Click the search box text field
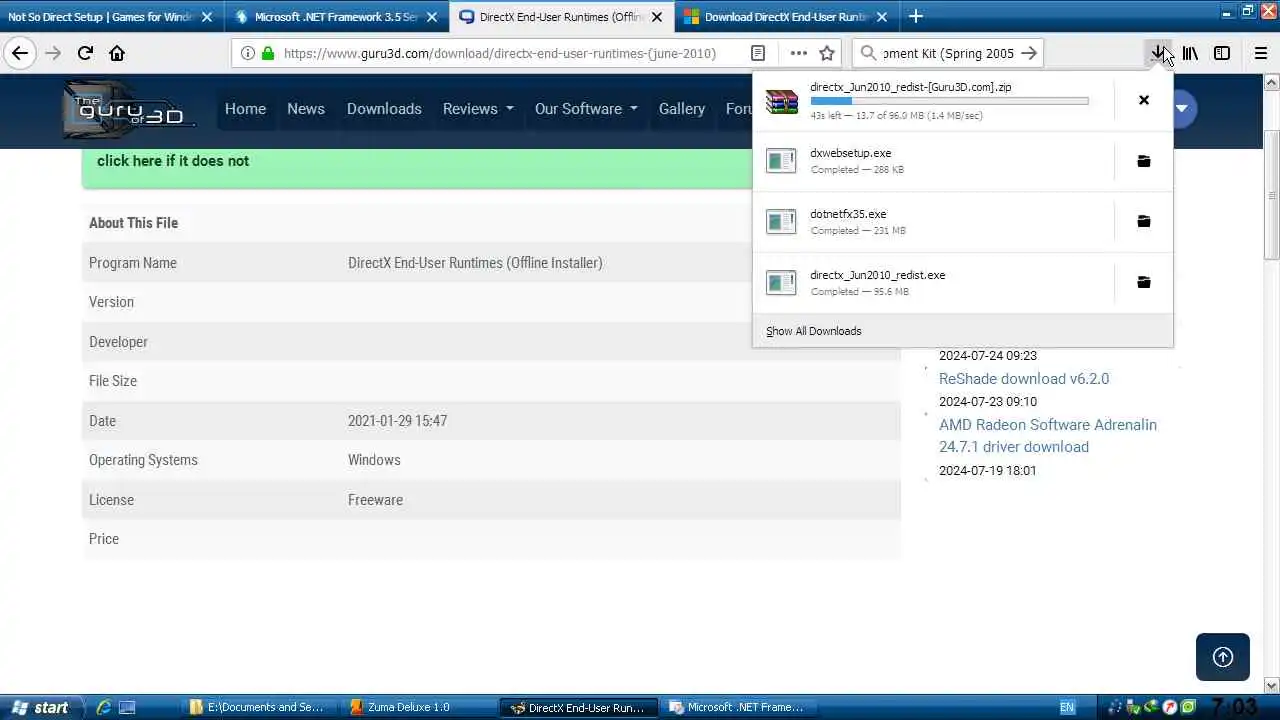1280x720 pixels. click(x=947, y=53)
